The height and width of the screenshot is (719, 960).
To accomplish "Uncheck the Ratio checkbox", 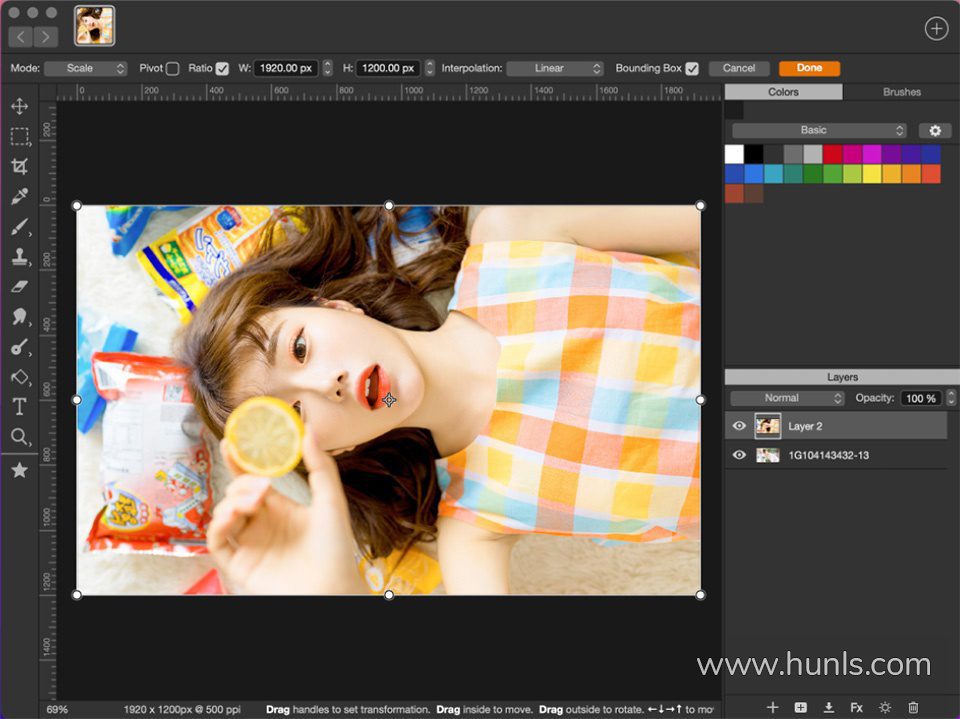I will point(222,68).
